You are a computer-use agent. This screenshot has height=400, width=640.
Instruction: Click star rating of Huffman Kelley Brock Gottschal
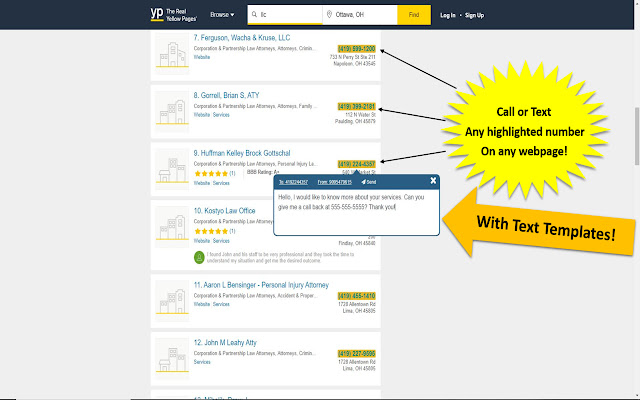tap(211, 173)
